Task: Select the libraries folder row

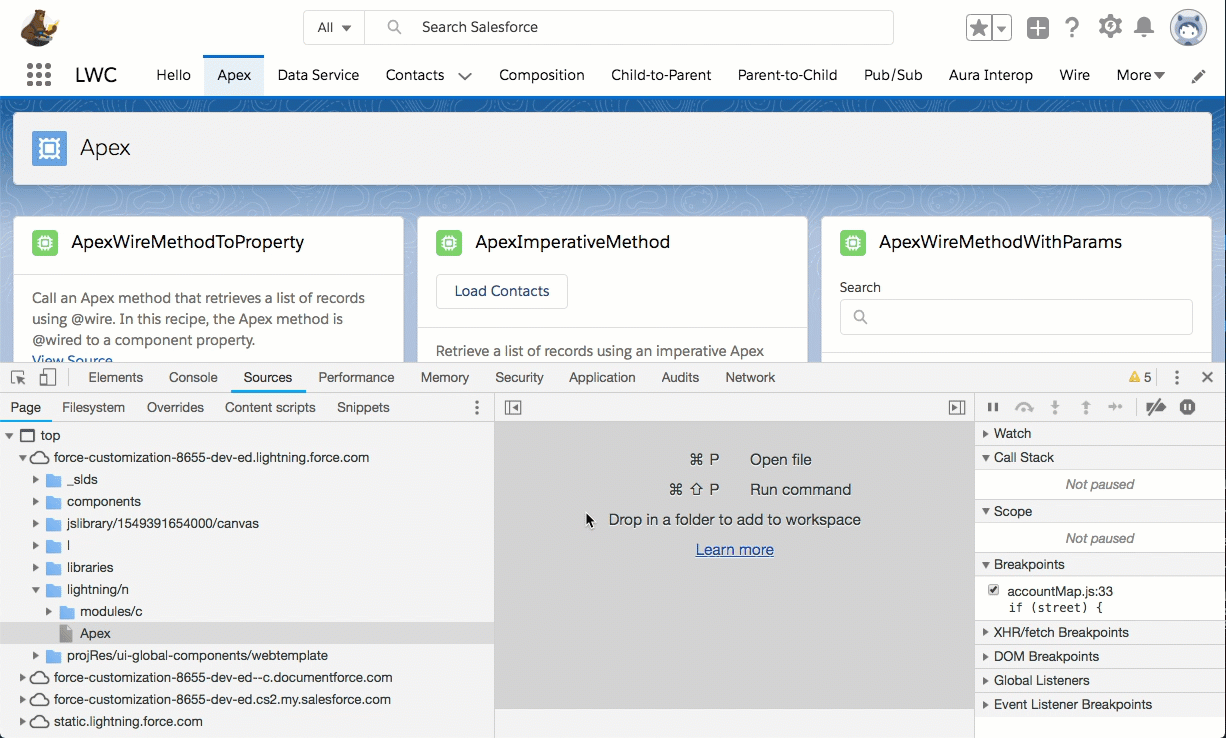Action: [x=247, y=567]
